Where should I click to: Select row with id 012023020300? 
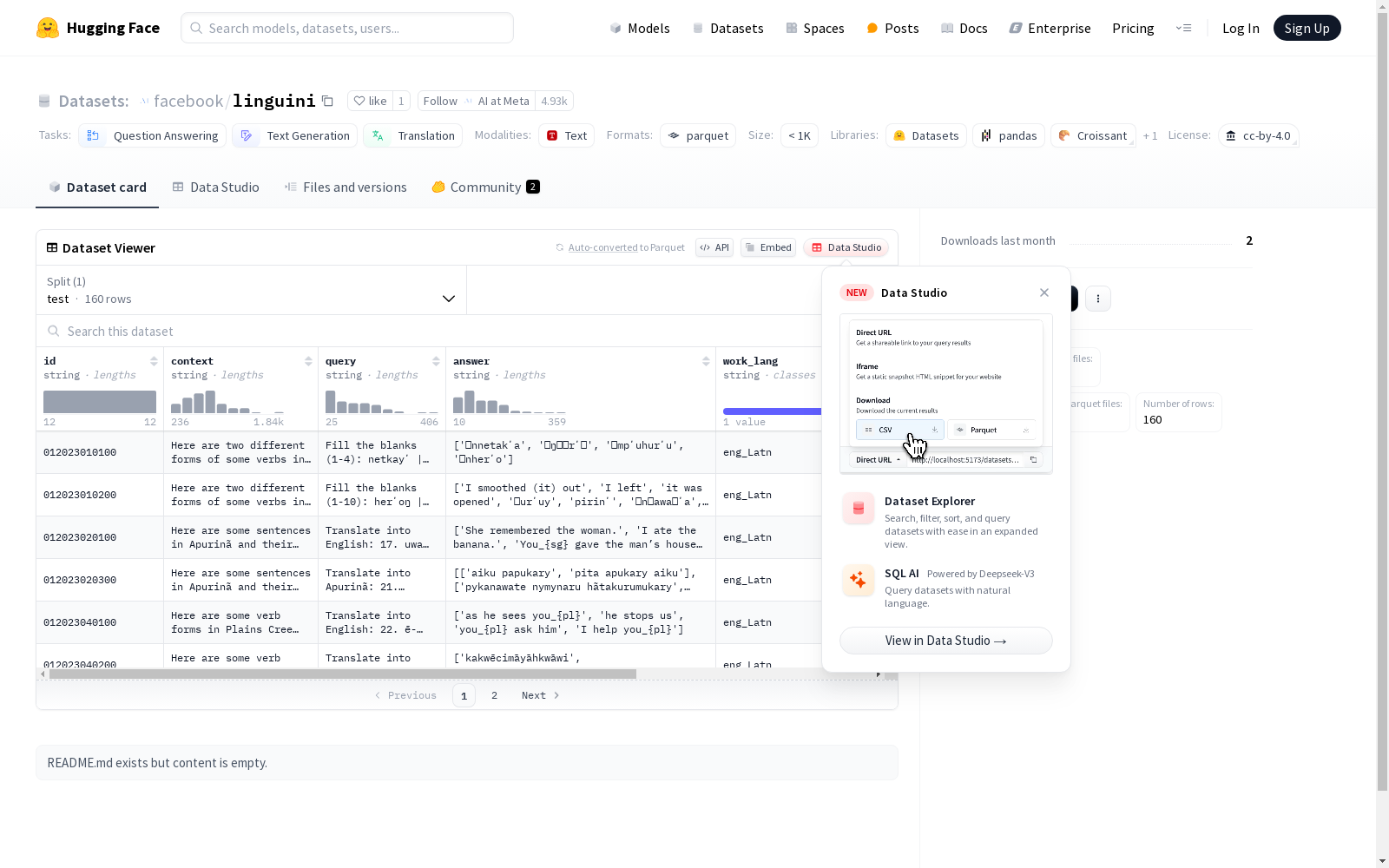[x=429, y=580]
